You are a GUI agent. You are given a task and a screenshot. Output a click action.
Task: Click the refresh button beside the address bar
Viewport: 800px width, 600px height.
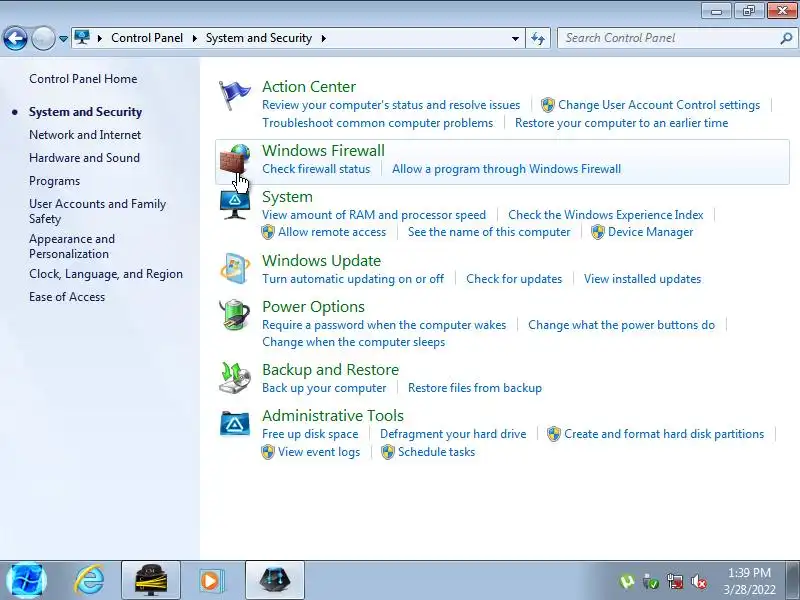(x=538, y=38)
